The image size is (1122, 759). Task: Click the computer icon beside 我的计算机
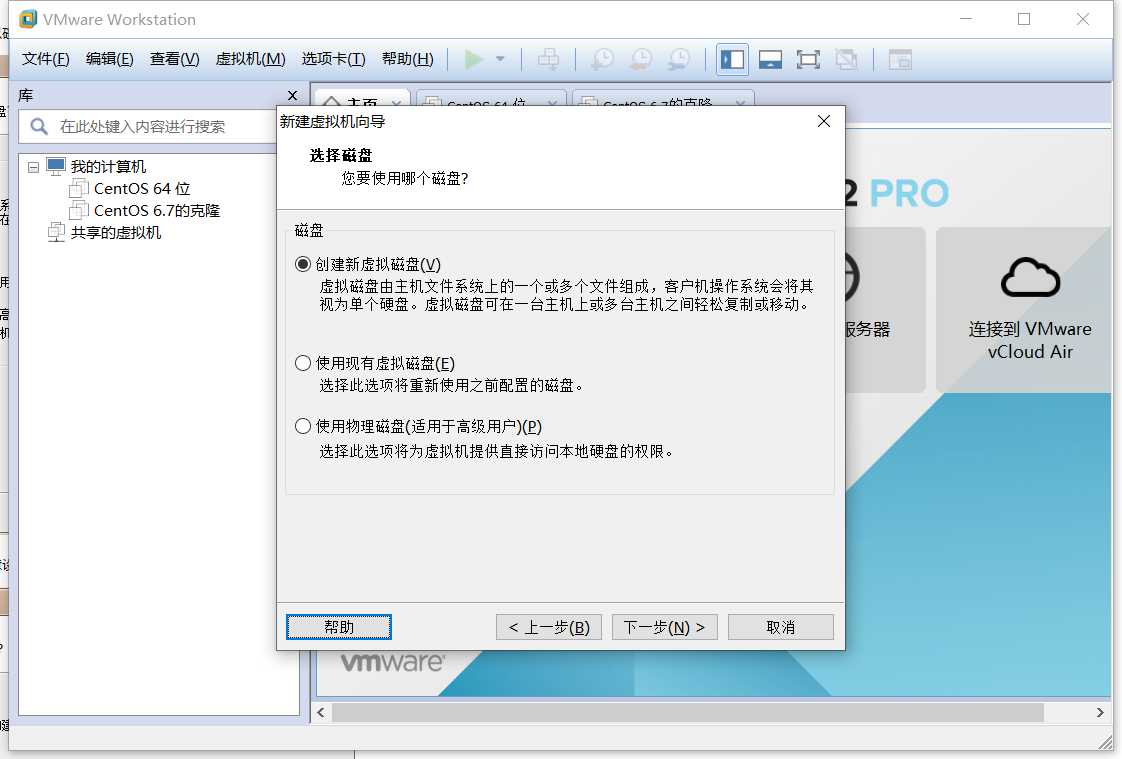(56, 167)
